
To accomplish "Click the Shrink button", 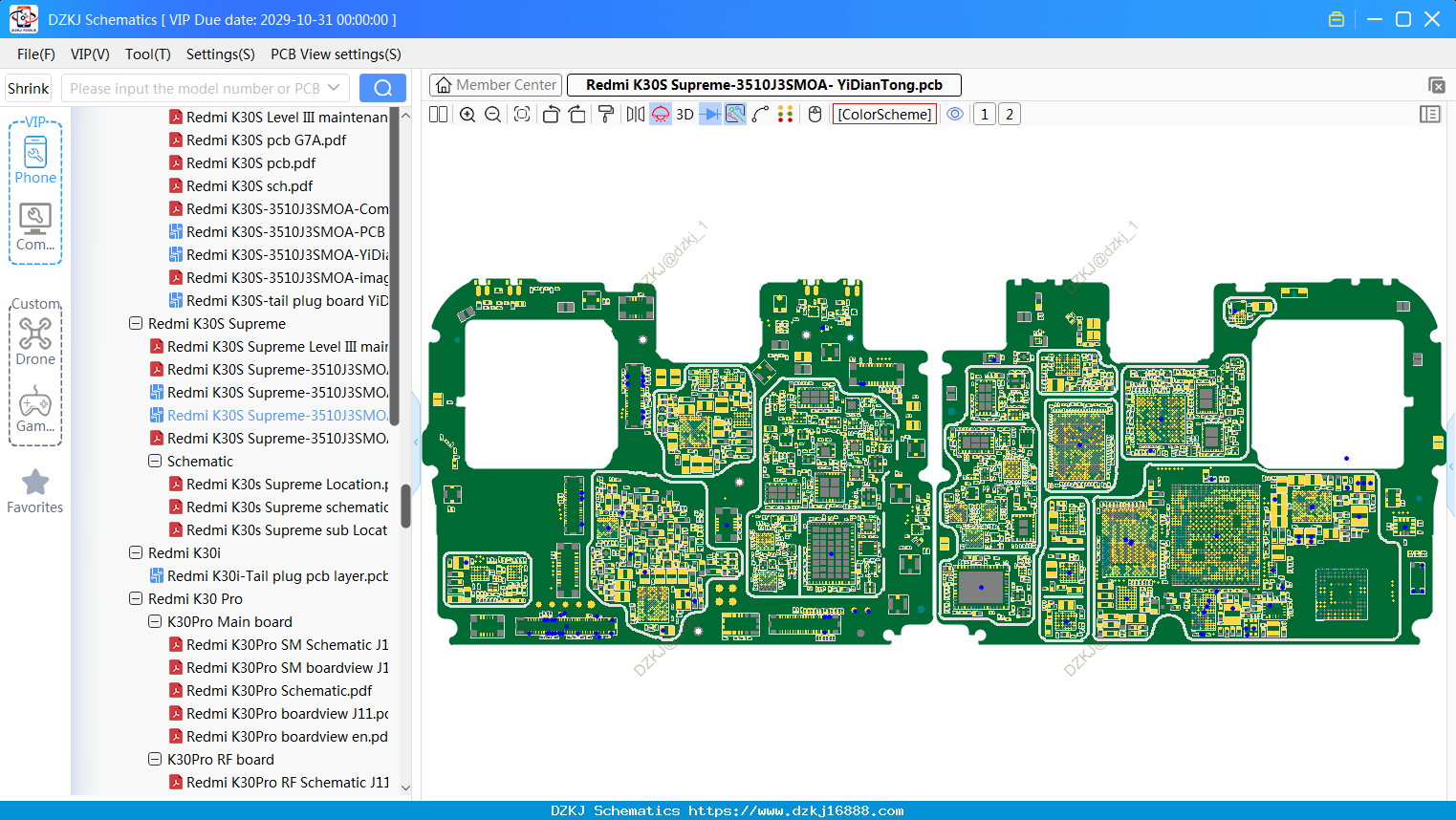I will click(x=28, y=89).
